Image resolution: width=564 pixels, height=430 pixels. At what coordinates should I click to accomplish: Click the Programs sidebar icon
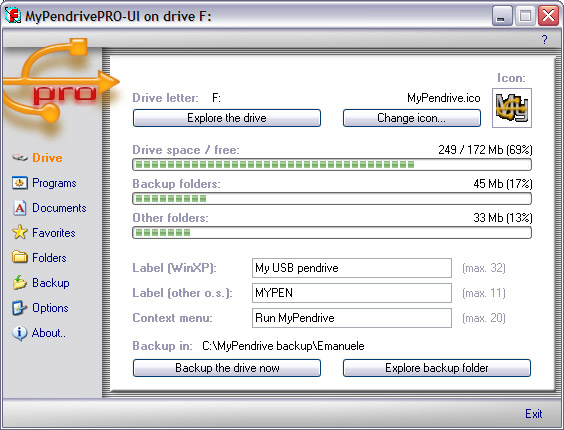pyautogui.click(x=19, y=183)
